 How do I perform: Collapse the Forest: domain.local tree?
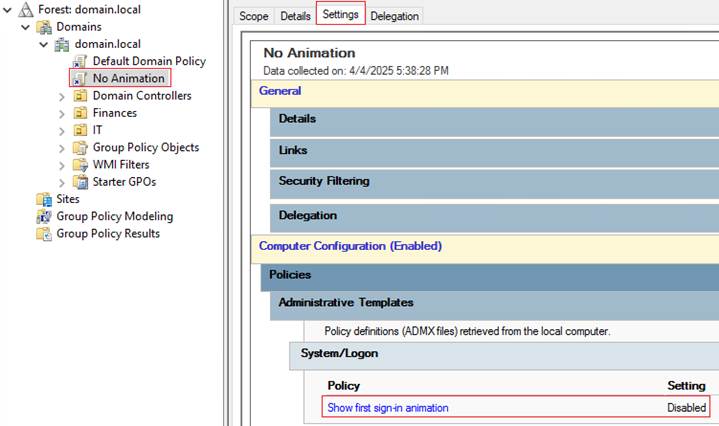[x=8, y=10]
